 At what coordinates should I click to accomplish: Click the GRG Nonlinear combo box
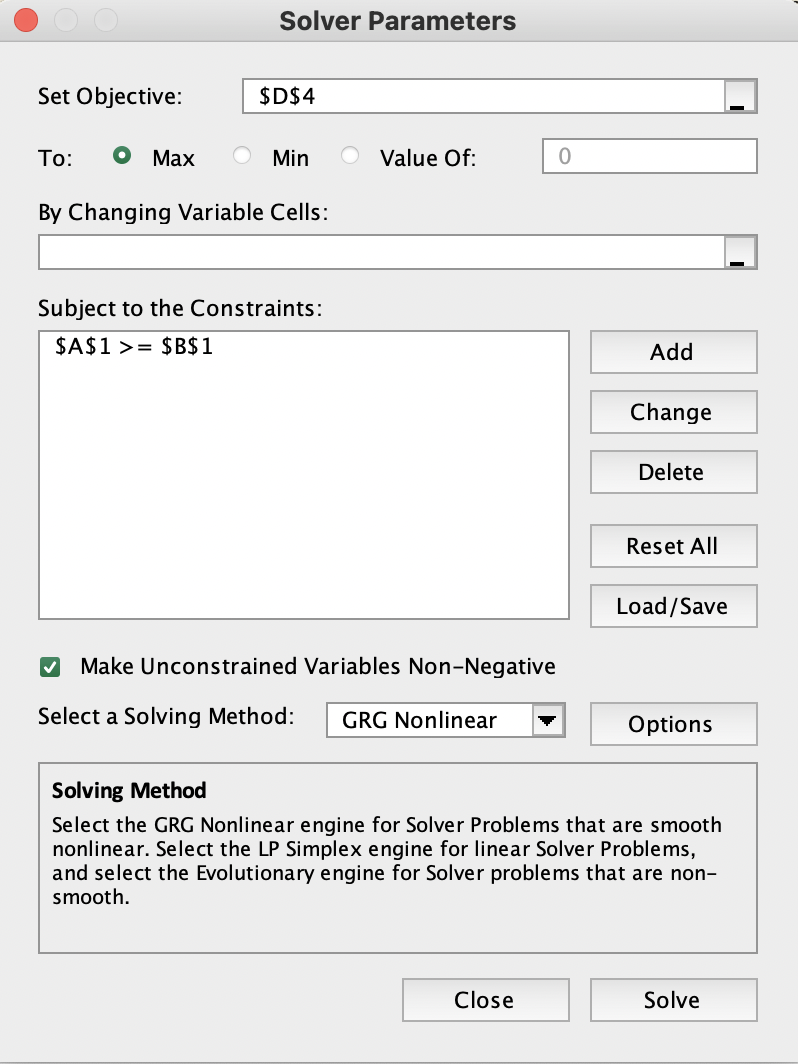click(x=430, y=720)
